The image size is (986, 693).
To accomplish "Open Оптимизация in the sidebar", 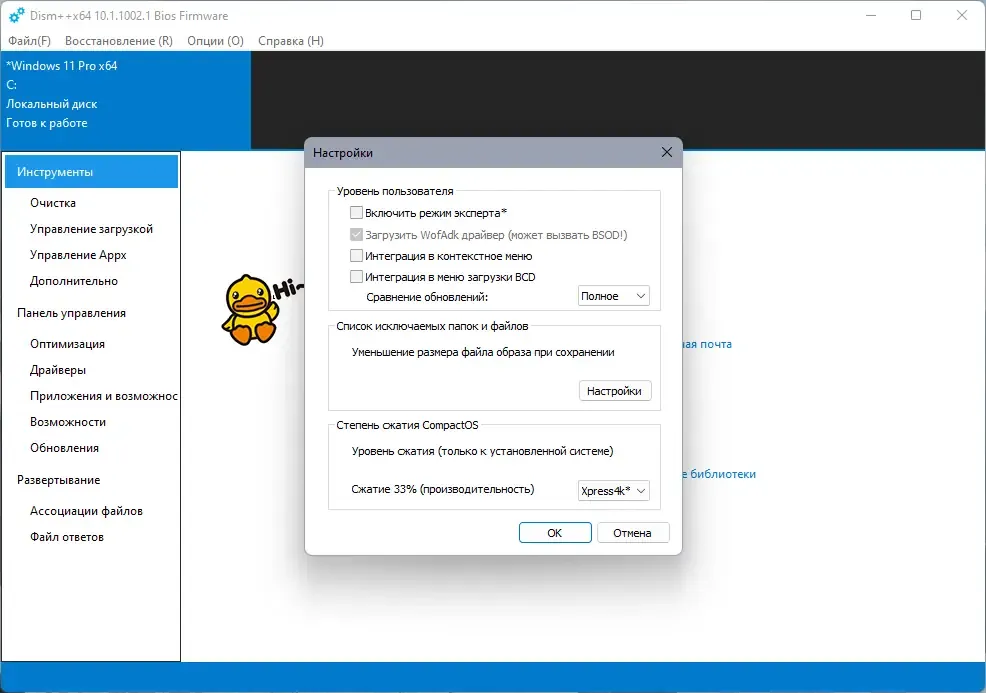I will click(67, 344).
